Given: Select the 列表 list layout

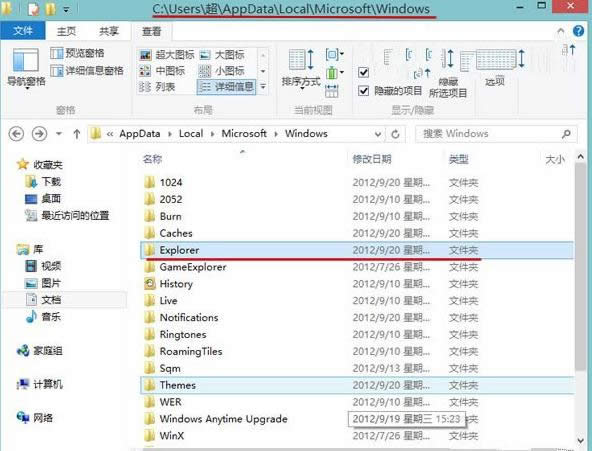Looking at the screenshot, I should coord(157,87).
